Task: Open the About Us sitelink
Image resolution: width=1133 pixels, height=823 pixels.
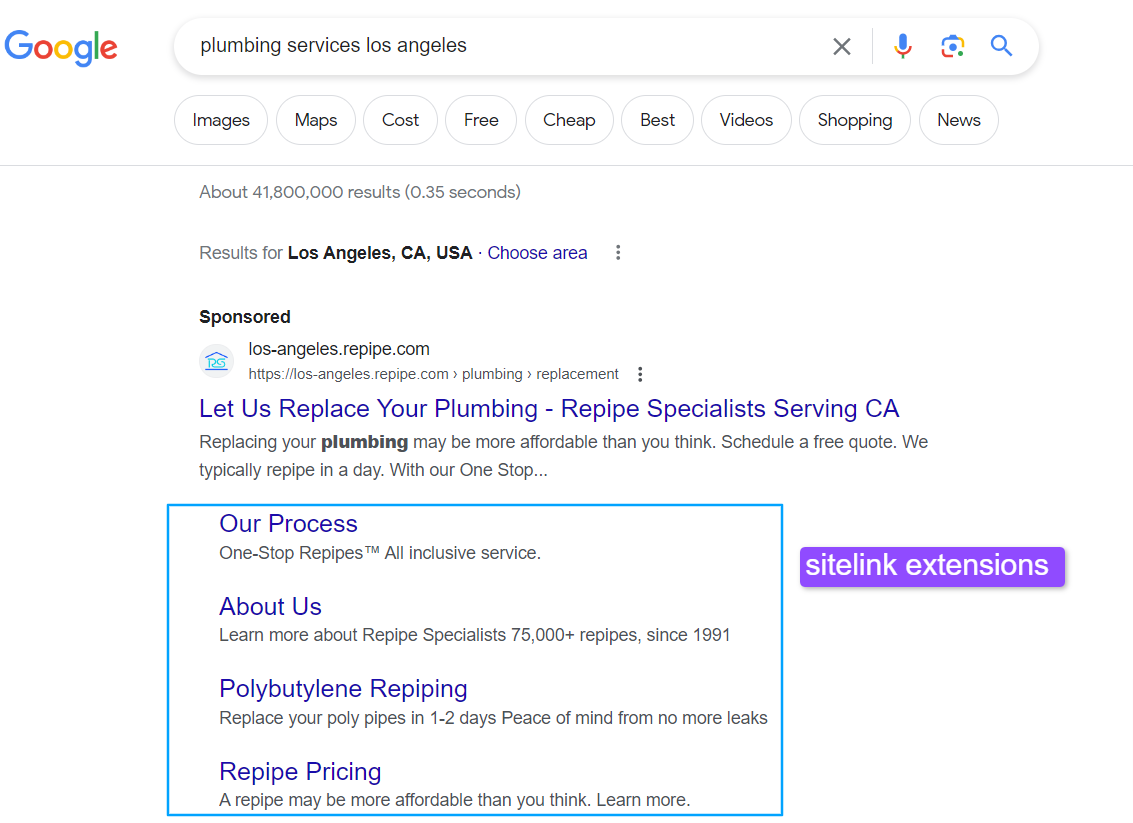Action: pos(270,607)
